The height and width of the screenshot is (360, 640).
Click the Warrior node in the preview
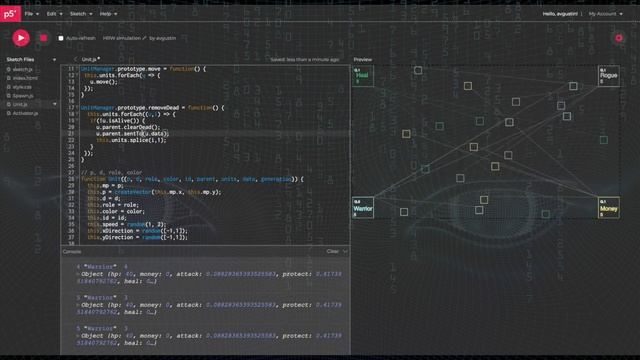(x=362, y=208)
